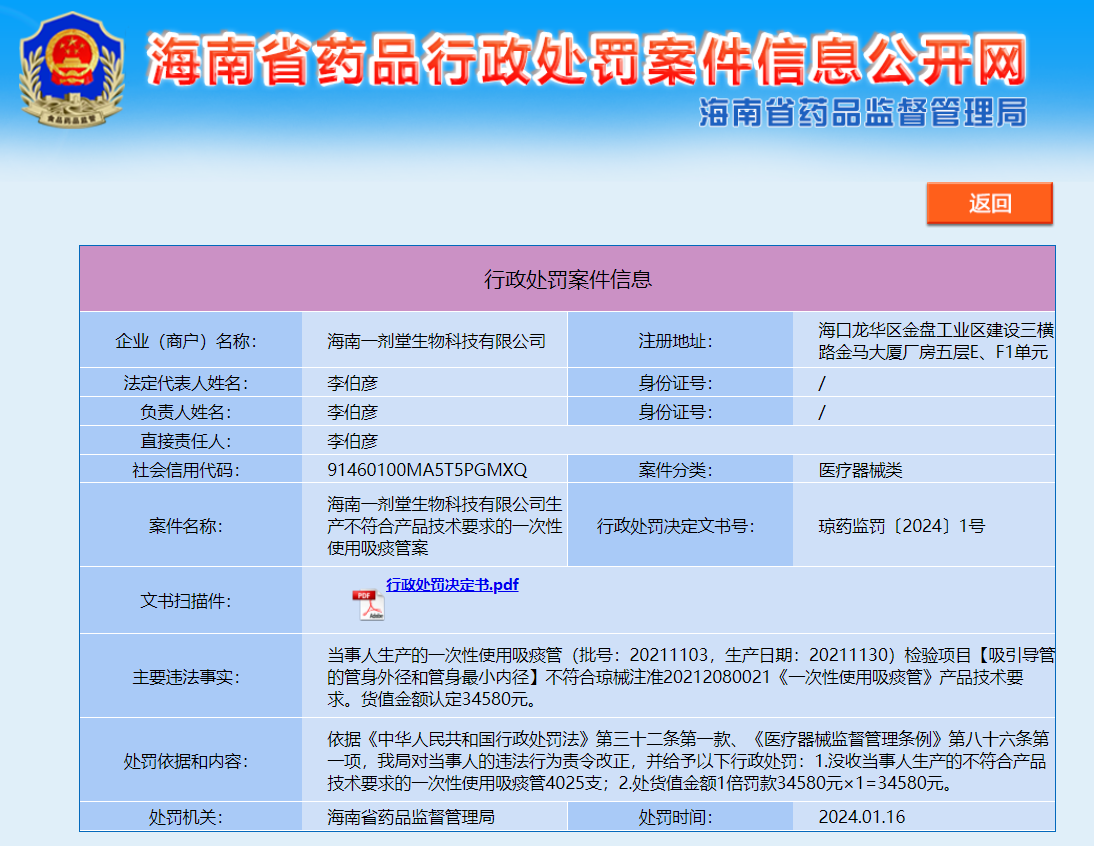1094x846 pixels.
Task: Click the 企业（商户）名称 label
Action: pyautogui.click(x=186, y=341)
